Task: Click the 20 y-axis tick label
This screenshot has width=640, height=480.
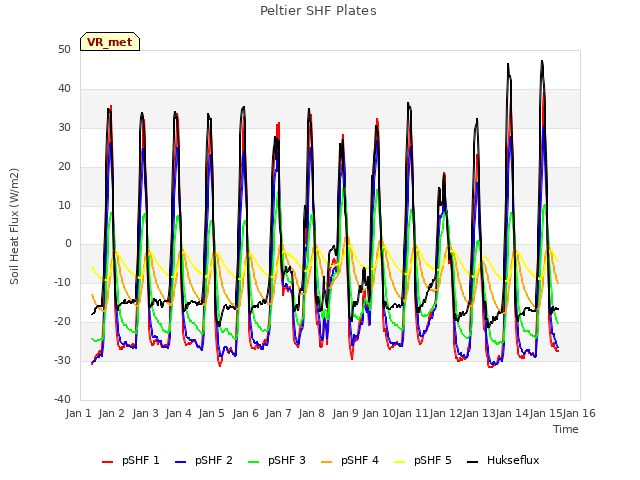Action: [x=64, y=167]
